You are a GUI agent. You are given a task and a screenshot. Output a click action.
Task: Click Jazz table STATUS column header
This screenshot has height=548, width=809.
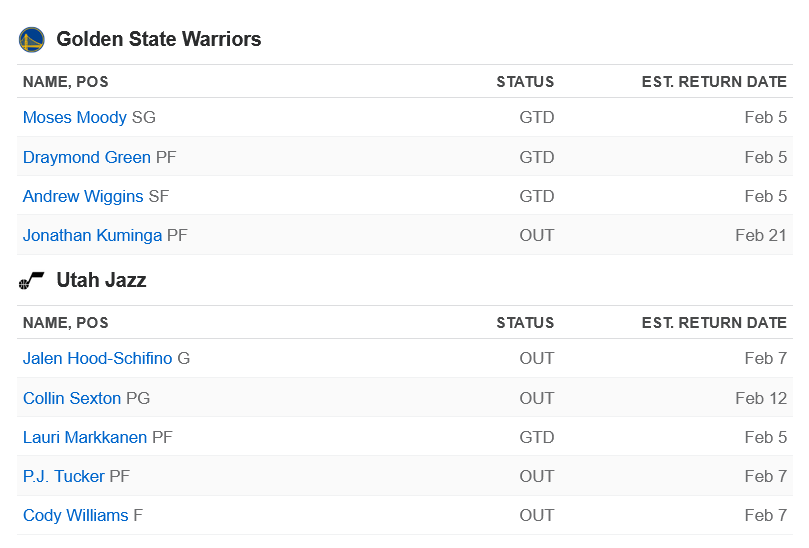525,323
